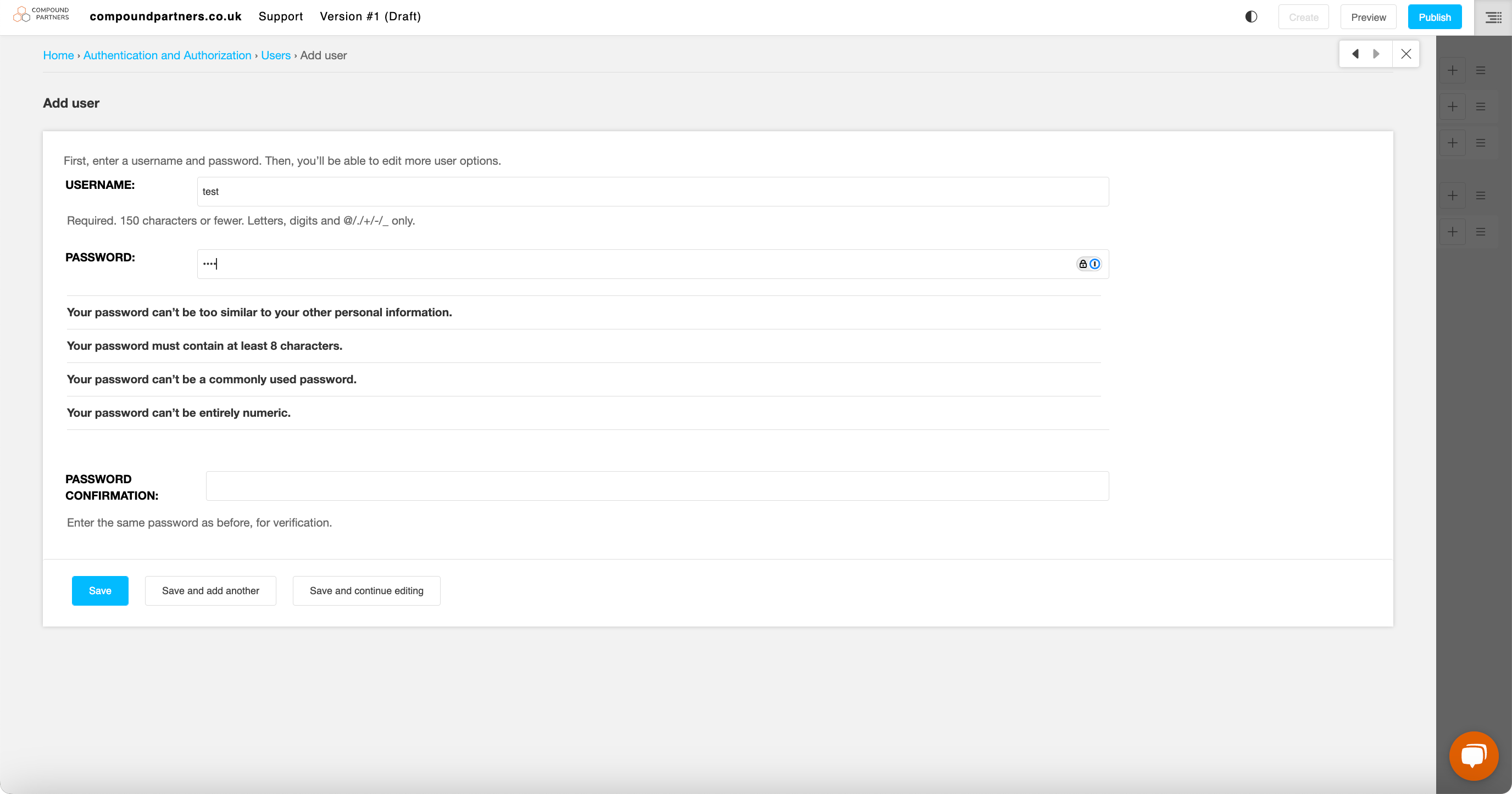The width and height of the screenshot is (1512, 794).
Task: Click Save and add another
Action: pyautogui.click(x=210, y=590)
